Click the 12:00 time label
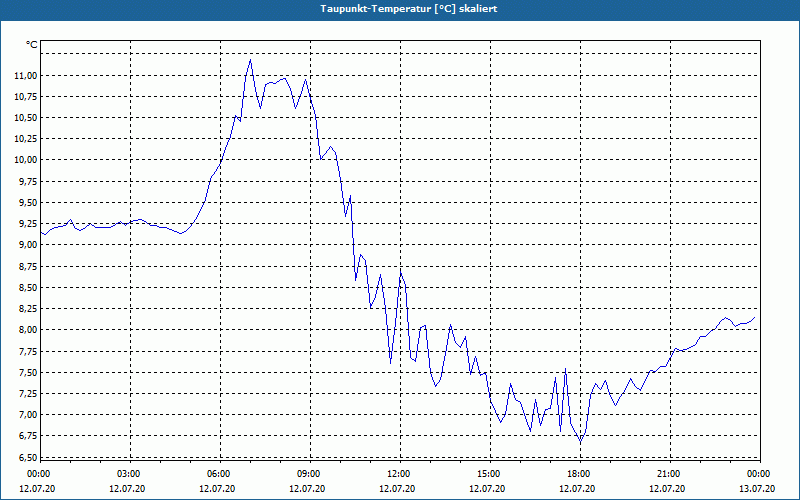This screenshot has width=800, height=500. [401, 474]
